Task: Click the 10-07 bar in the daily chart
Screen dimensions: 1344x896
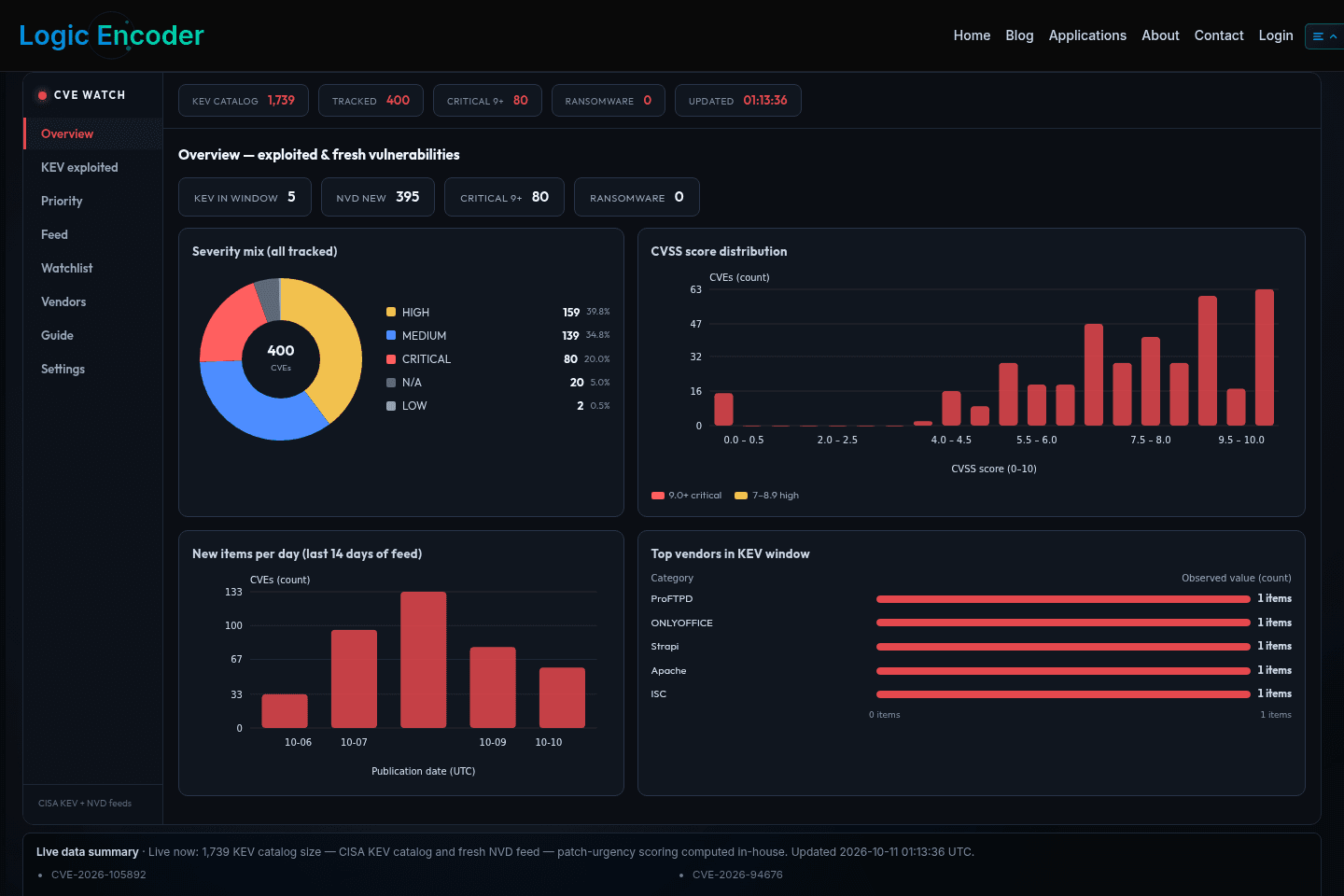Action: click(x=354, y=679)
